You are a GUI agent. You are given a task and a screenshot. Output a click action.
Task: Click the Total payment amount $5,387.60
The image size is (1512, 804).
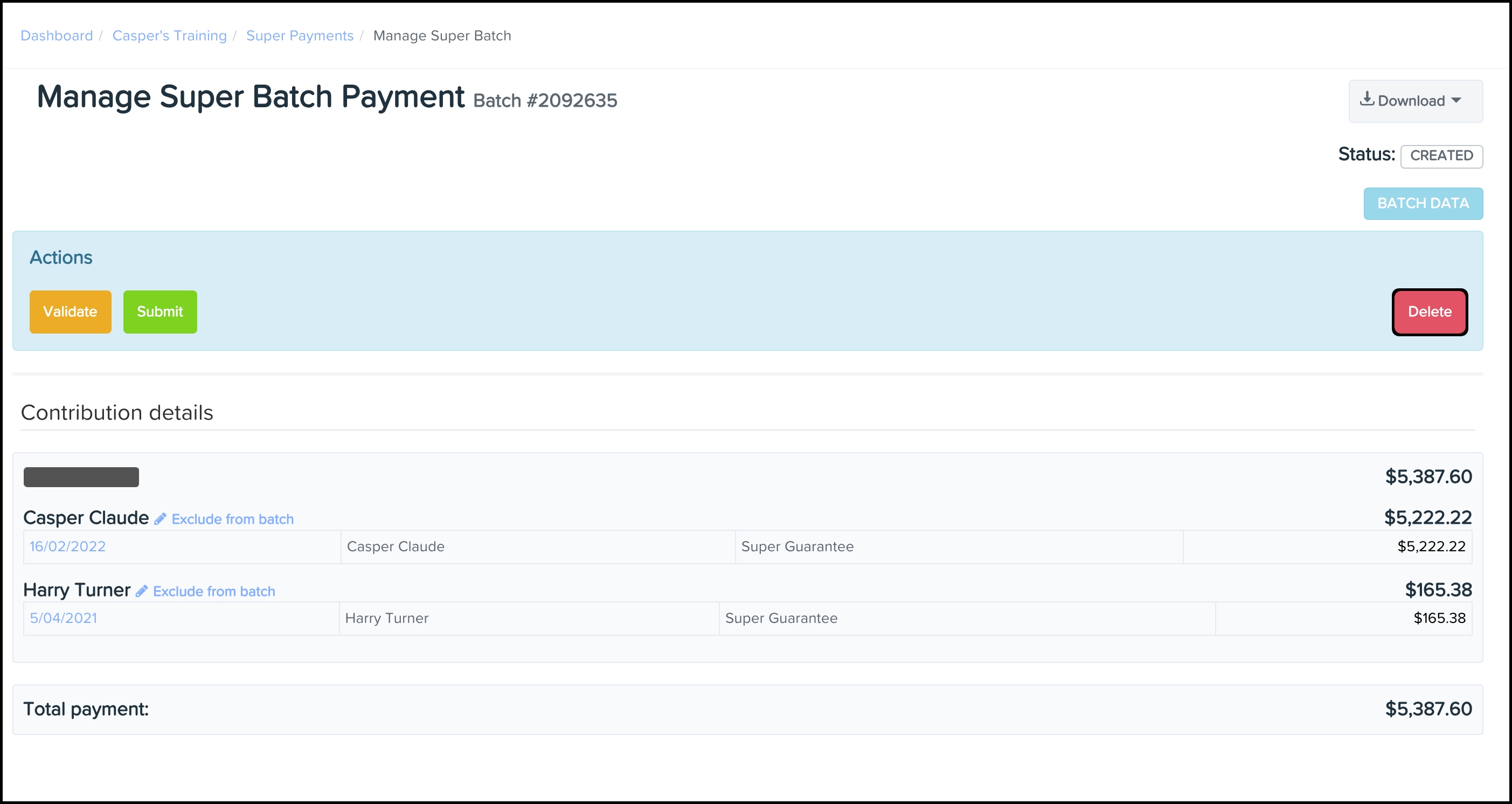click(x=1428, y=709)
